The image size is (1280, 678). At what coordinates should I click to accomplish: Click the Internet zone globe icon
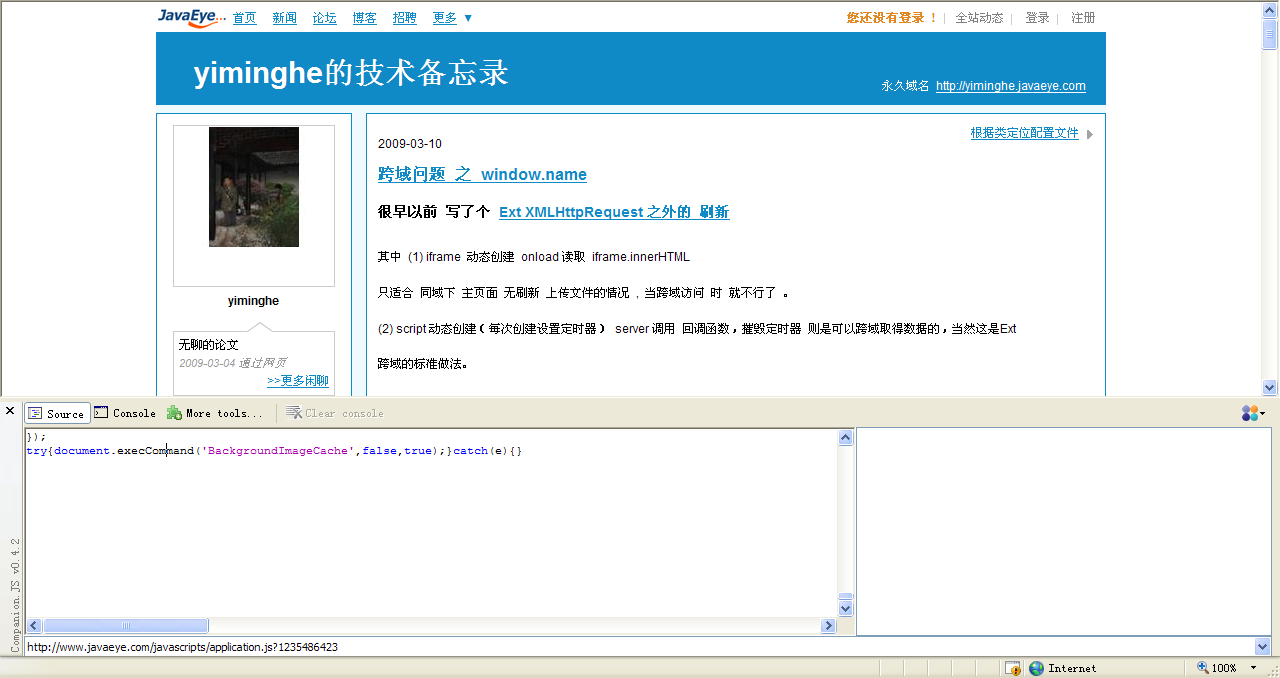tap(1036, 668)
